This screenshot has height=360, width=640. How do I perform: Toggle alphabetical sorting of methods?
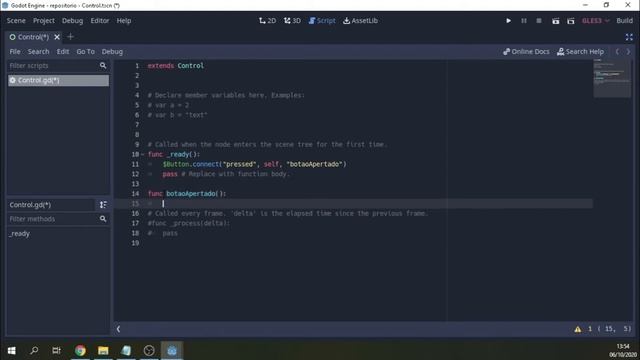103,204
